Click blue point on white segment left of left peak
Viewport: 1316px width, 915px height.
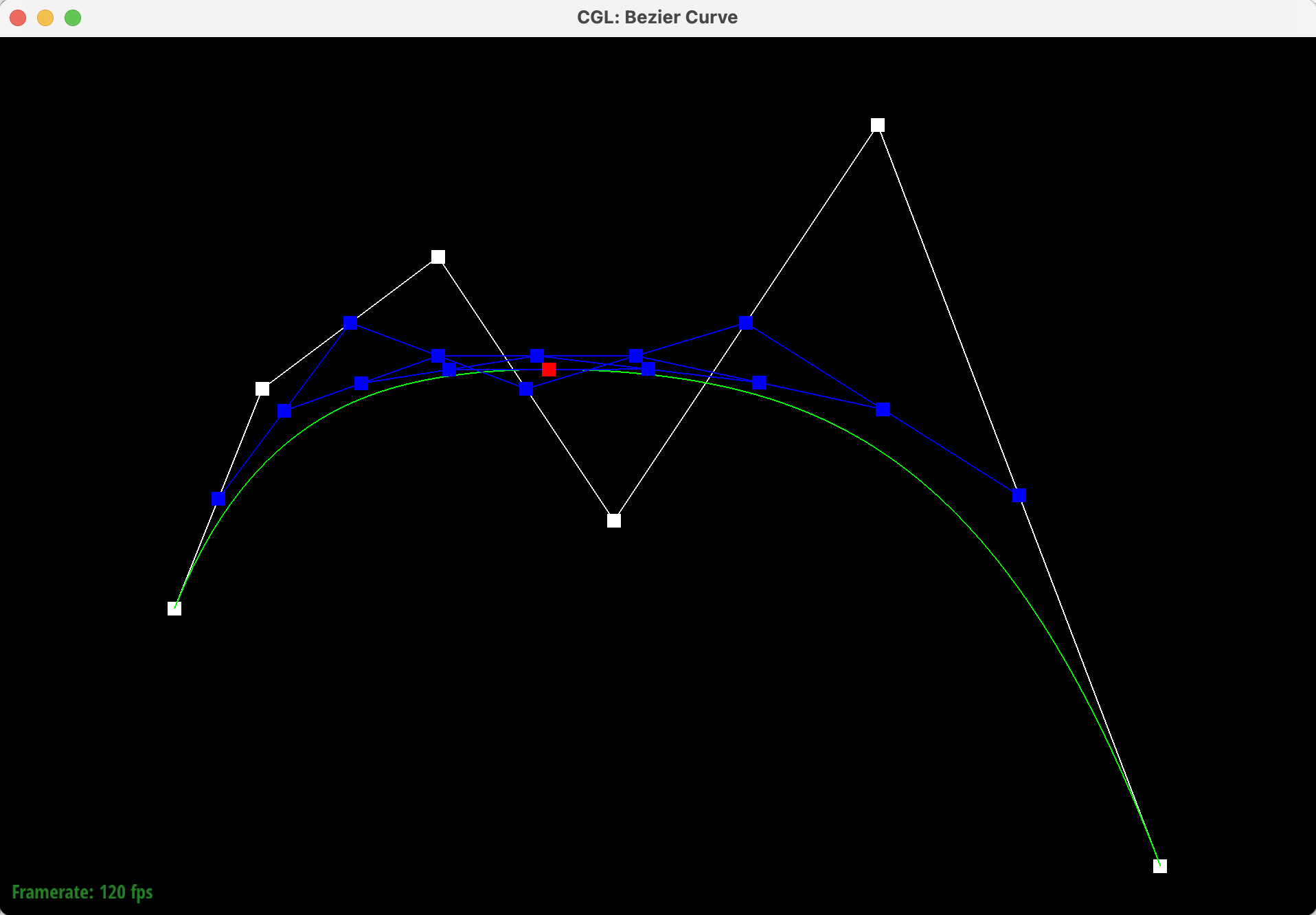point(350,323)
